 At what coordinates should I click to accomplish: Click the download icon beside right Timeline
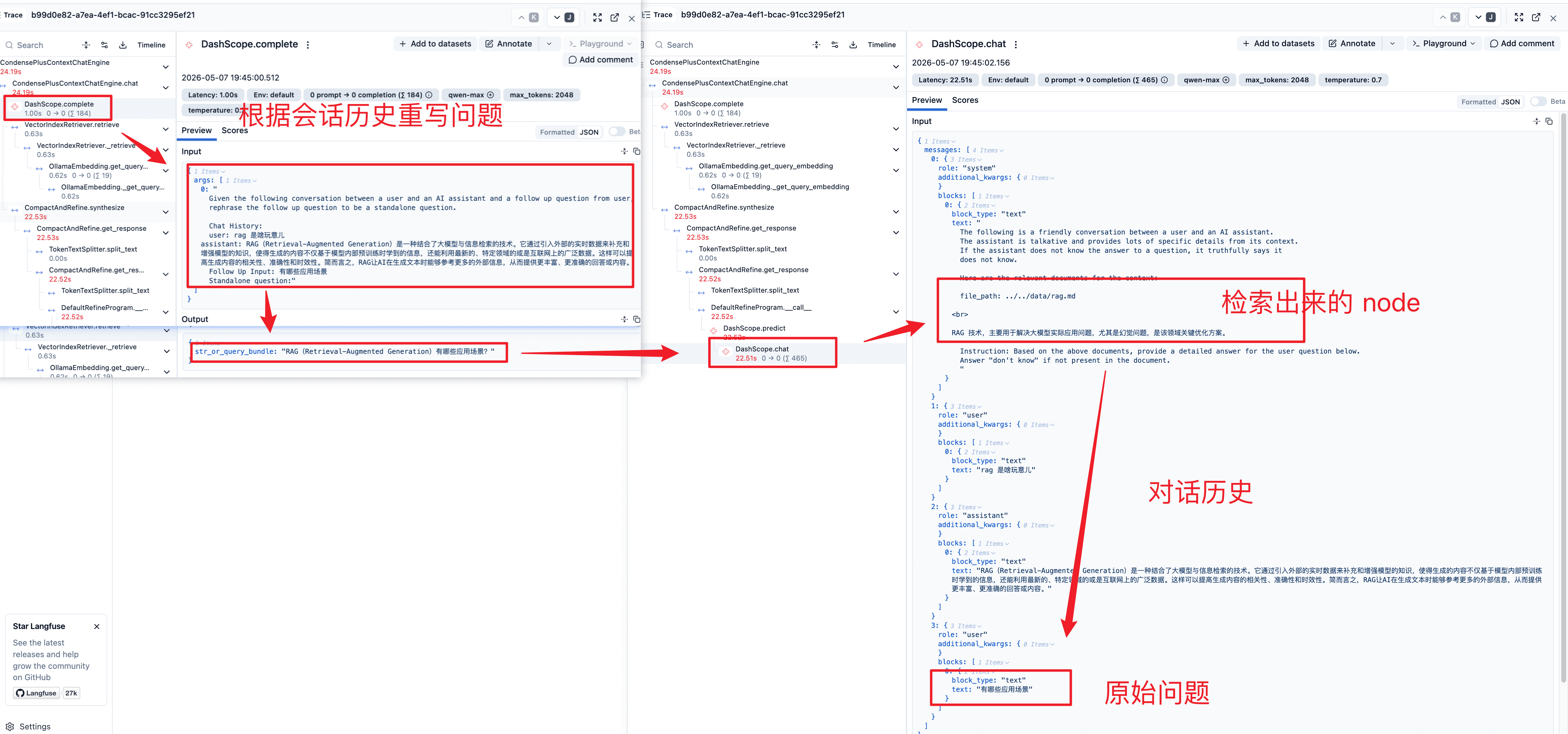(853, 44)
